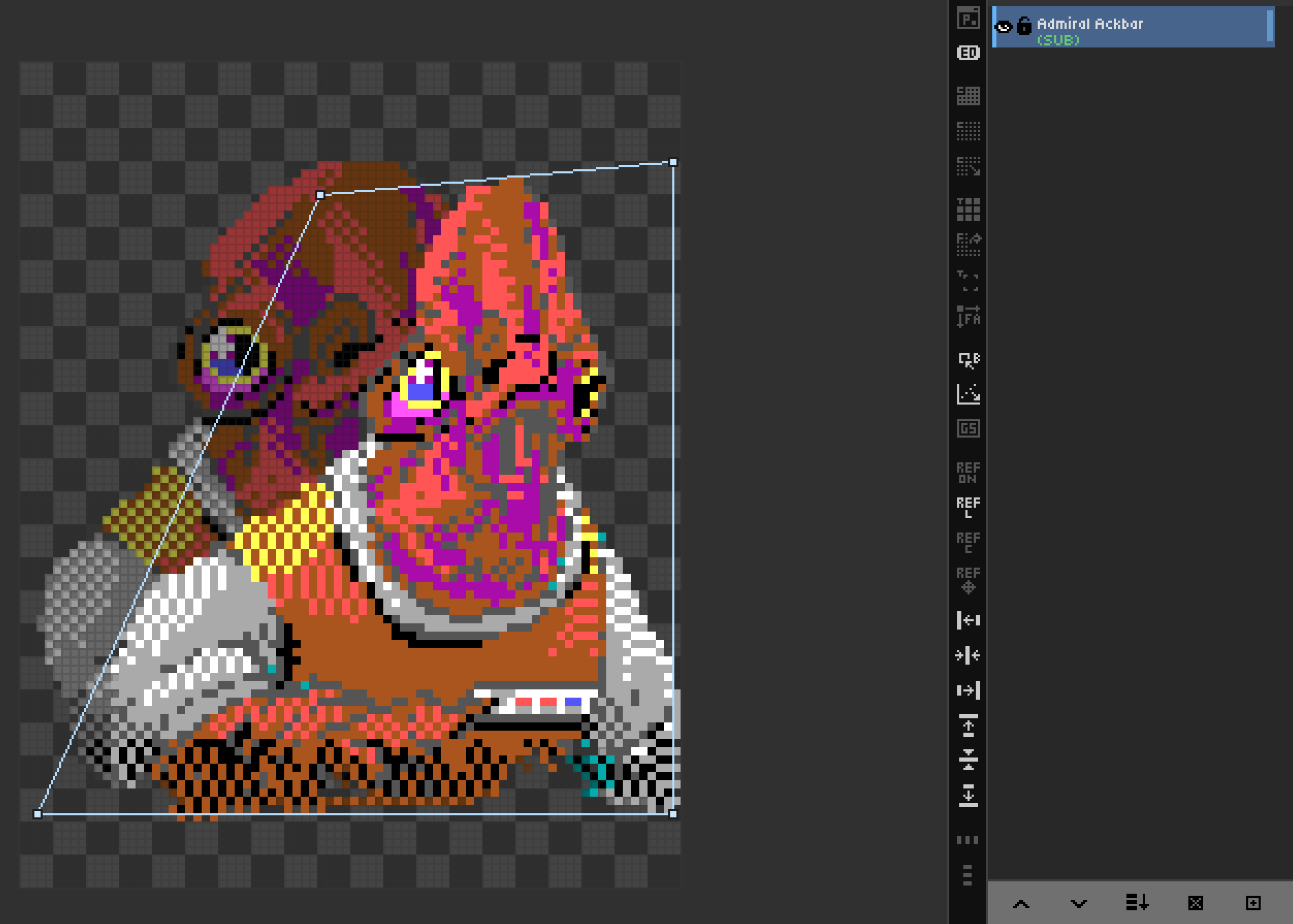The width and height of the screenshot is (1293, 924).
Task: Click the F dotted grid arrow icon
Action: [x=968, y=244]
